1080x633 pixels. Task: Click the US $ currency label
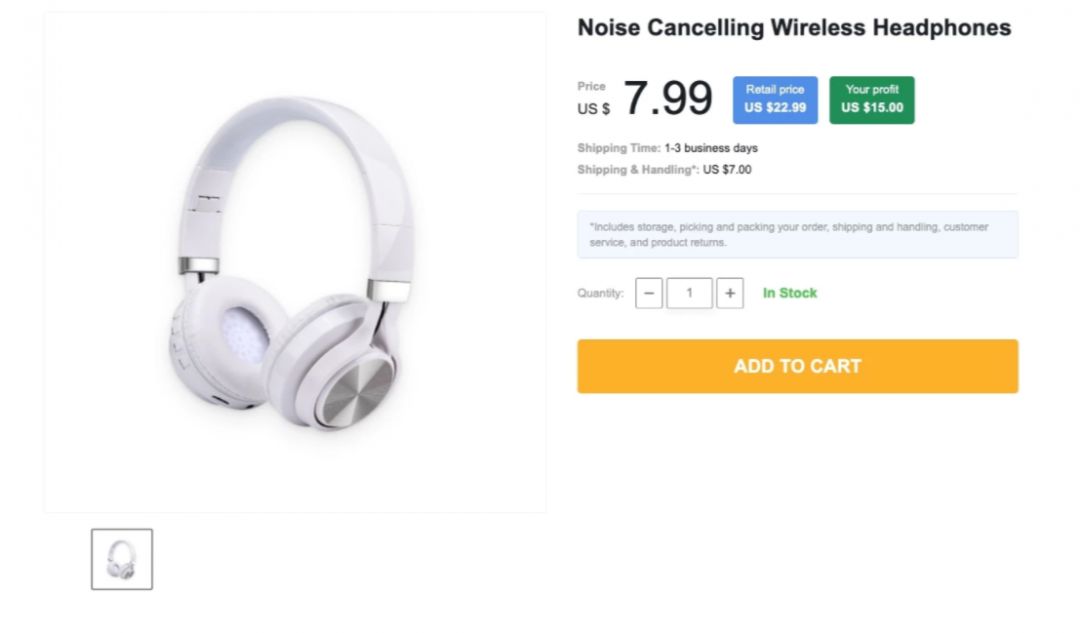[593, 109]
